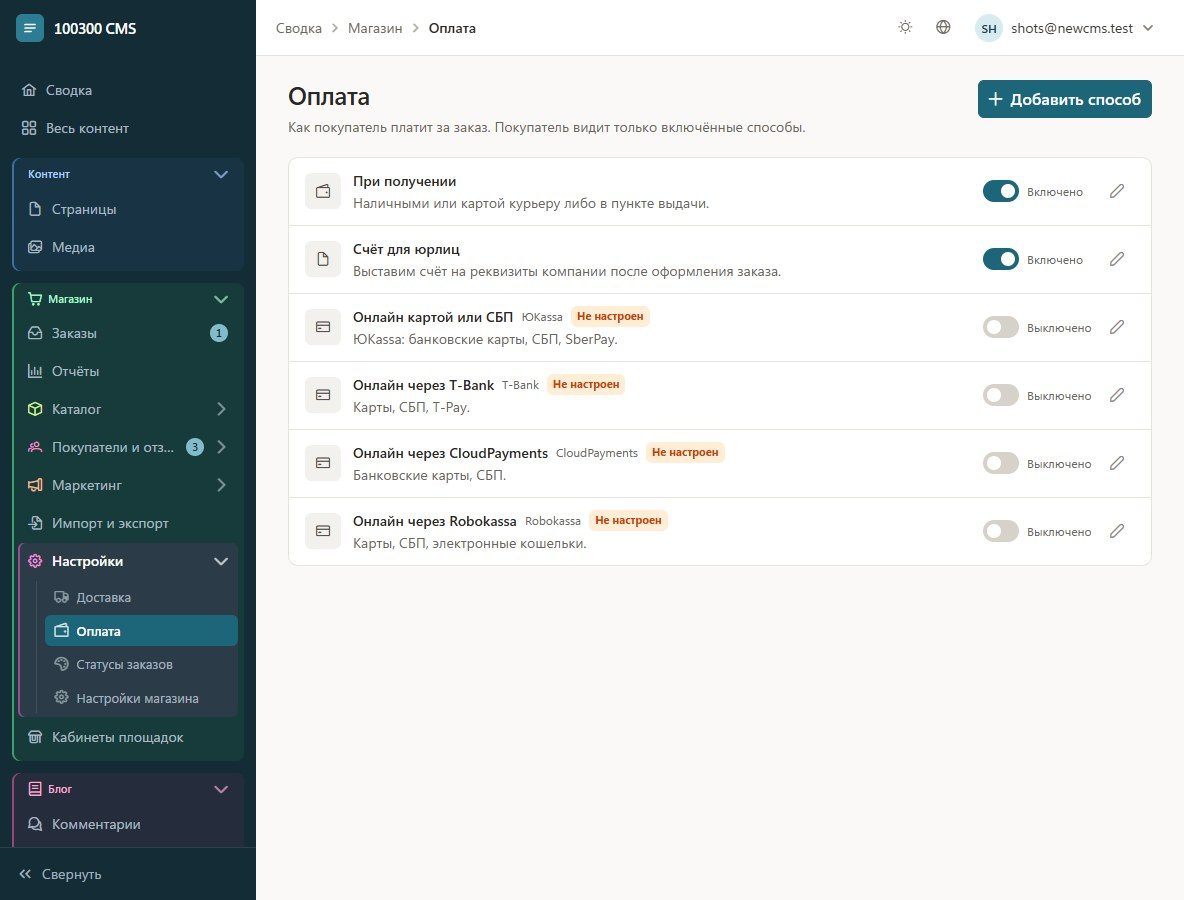This screenshot has height=900, width=1184.
Task: Switch theme with the sun icon
Action: [905, 28]
